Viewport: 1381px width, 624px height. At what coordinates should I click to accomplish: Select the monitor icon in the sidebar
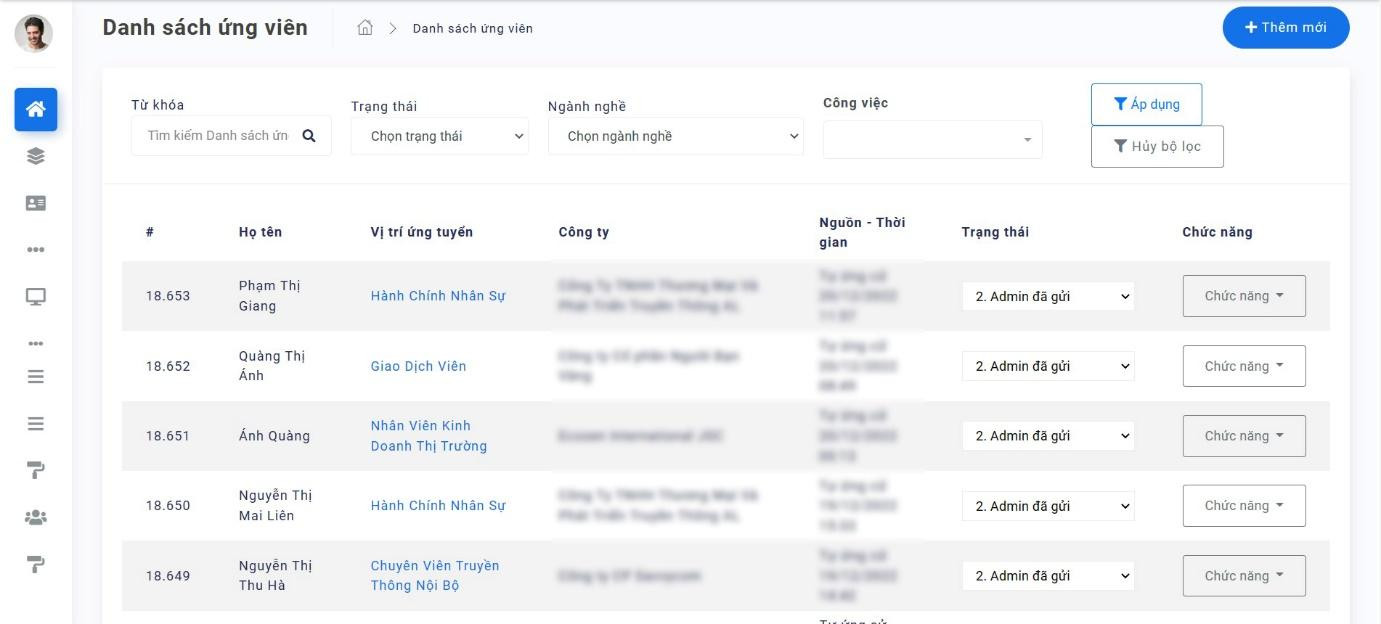point(36,296)
